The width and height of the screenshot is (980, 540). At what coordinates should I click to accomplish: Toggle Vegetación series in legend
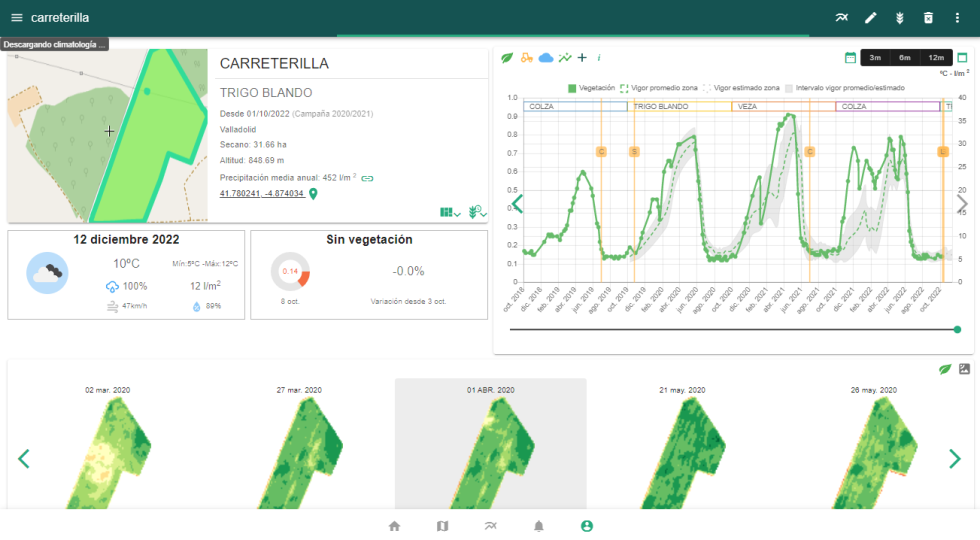[591, 88]
